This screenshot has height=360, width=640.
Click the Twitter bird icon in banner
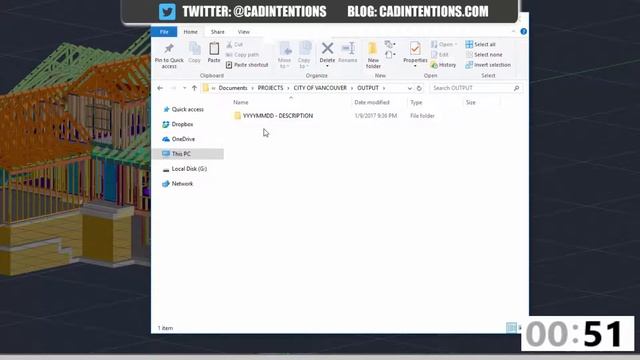[x=167, y=11]
